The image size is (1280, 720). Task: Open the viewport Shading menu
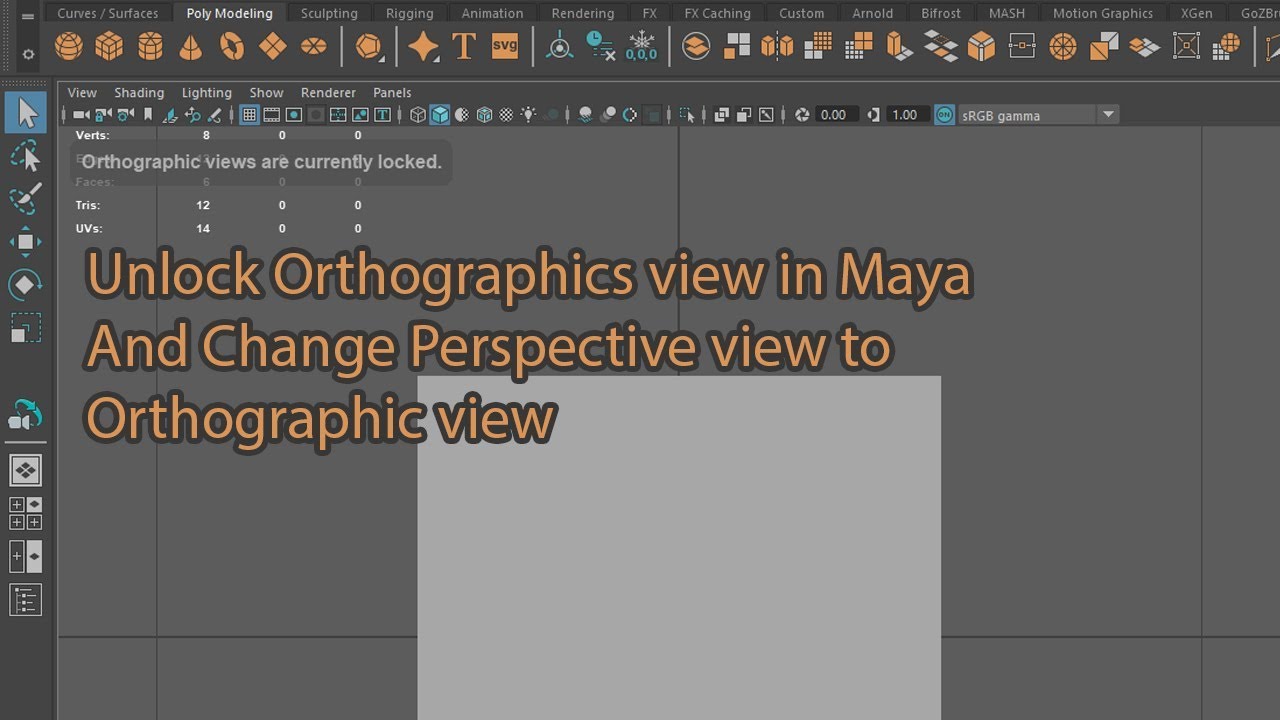(139, 92)
